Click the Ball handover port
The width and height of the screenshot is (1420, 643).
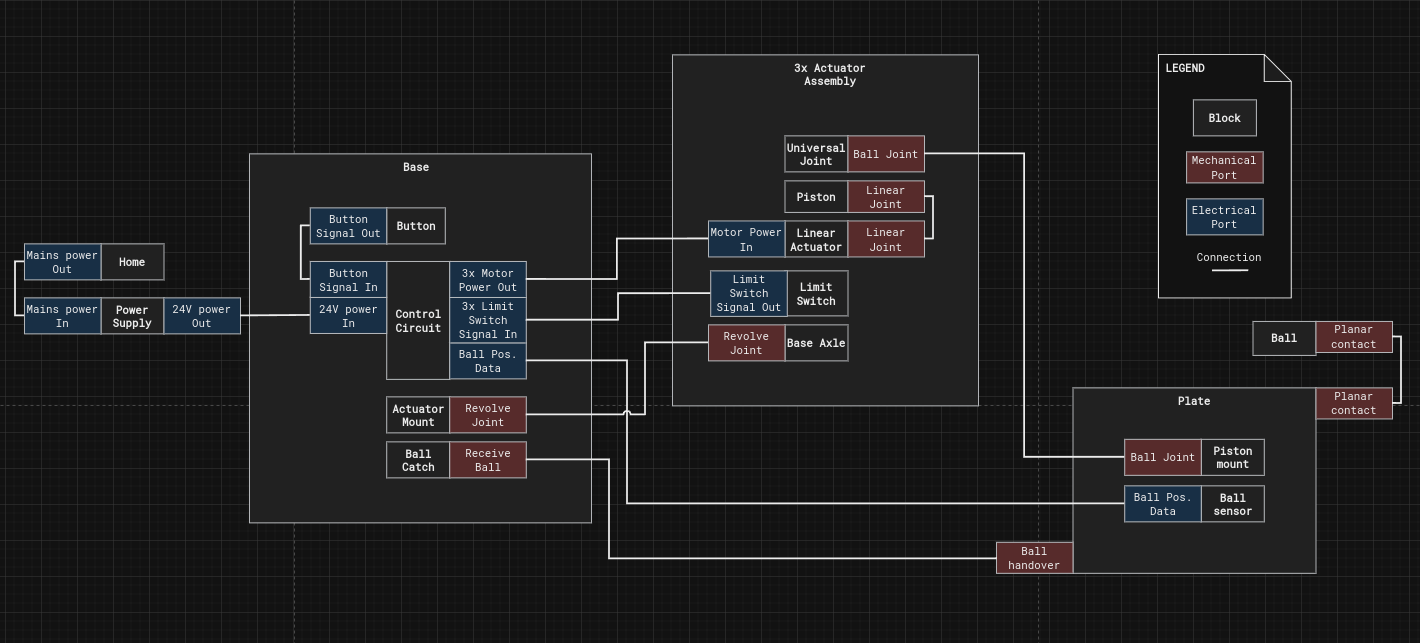point(1034,558)
